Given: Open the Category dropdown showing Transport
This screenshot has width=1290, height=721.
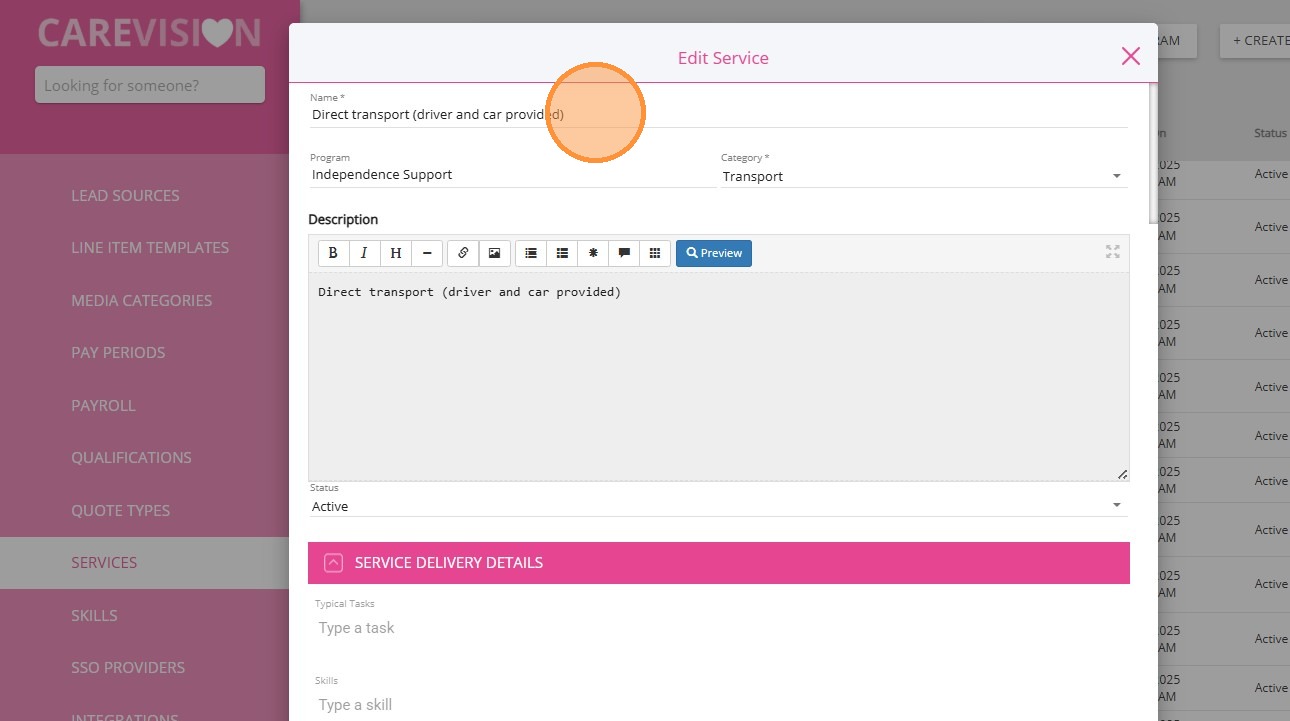Looking at the screenshot, I should (x=924, y=176).
